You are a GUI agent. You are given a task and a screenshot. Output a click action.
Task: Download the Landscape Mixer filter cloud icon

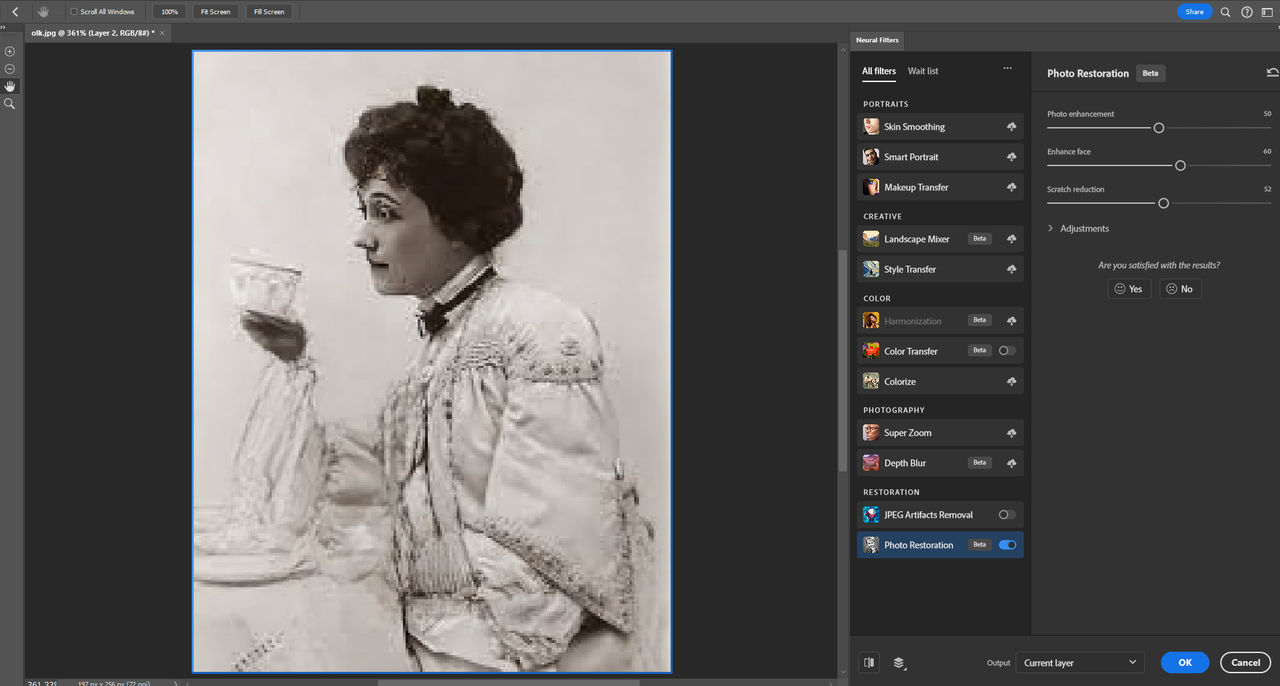pos(1012,239)
